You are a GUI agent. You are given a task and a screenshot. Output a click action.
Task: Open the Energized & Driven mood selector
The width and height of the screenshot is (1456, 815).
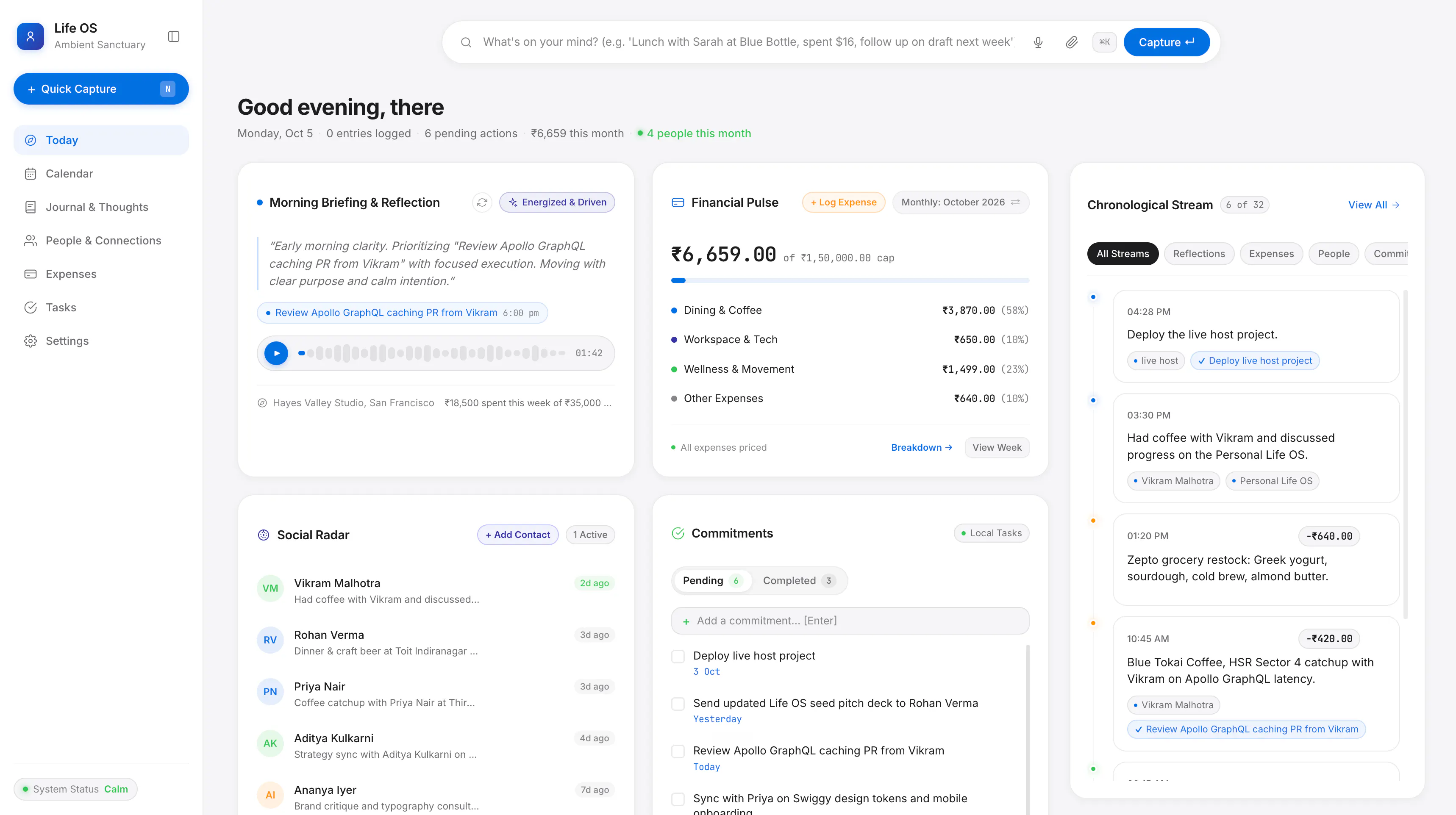click(x=557, y=202)
